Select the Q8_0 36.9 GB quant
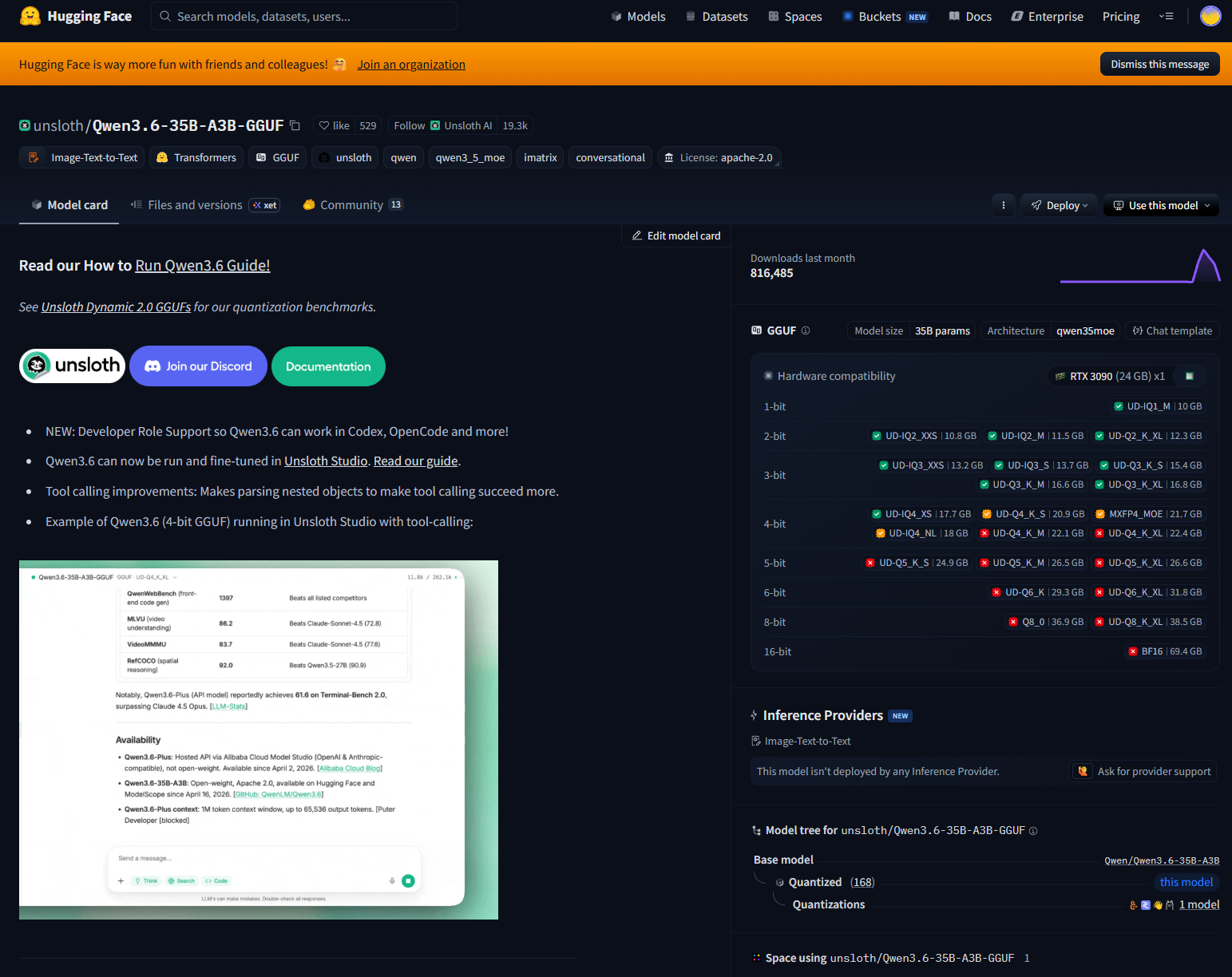The width and height of the screenshot is (1232, 977). [x=1046, y=622]
